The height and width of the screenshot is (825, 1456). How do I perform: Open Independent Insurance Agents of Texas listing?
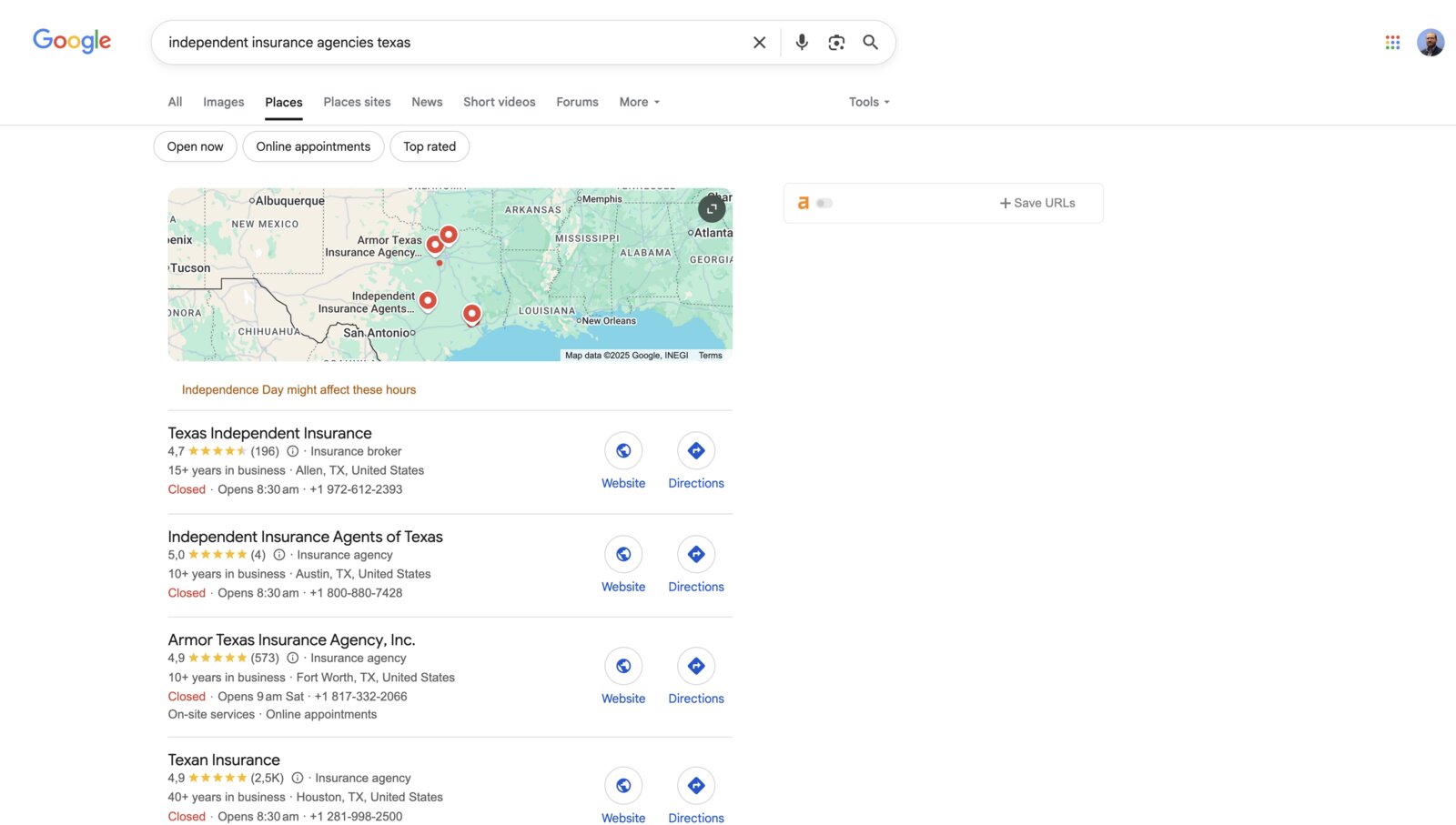coord(305,537)
